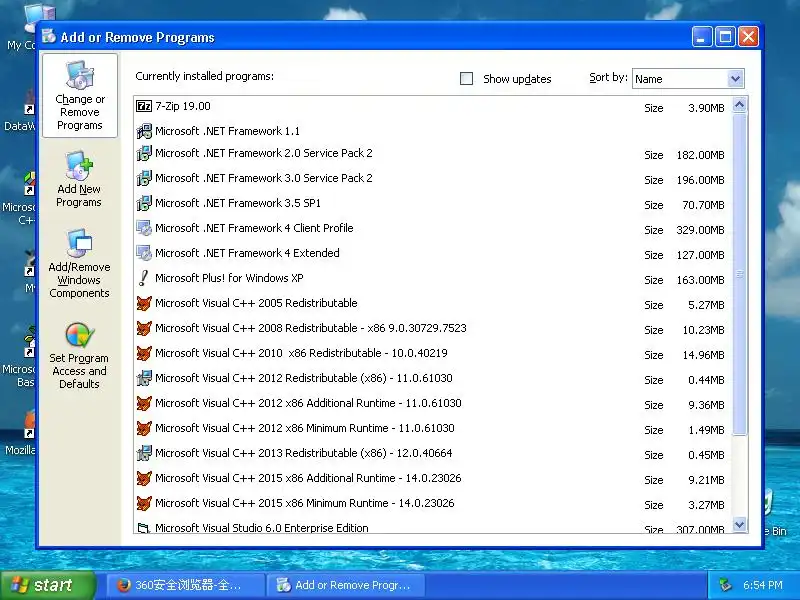Click the Visual C++ 2015 Minimum Runtime icon
This screenshot has height=600, width=800.
click(144, 503)
